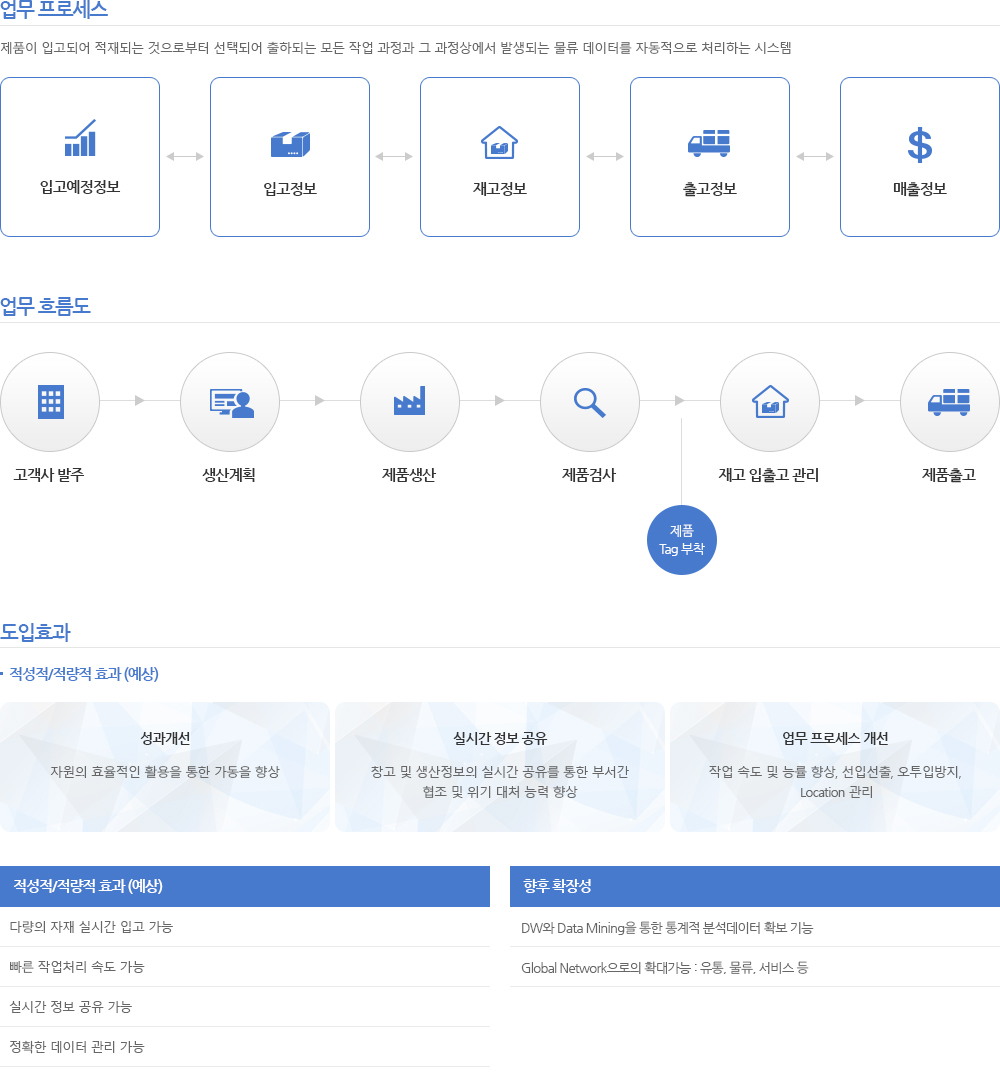The width and height of the screenshot is (1000, 1081).
Task: Click the 출고정보 truck icon
Action: pyautogui.click(x=709, y=143)
